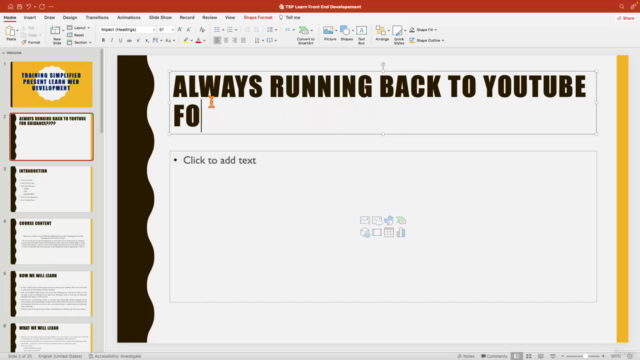The image size is (640, 360).
Task: Click the Tell me search box
Action: [x=289, y=18]
